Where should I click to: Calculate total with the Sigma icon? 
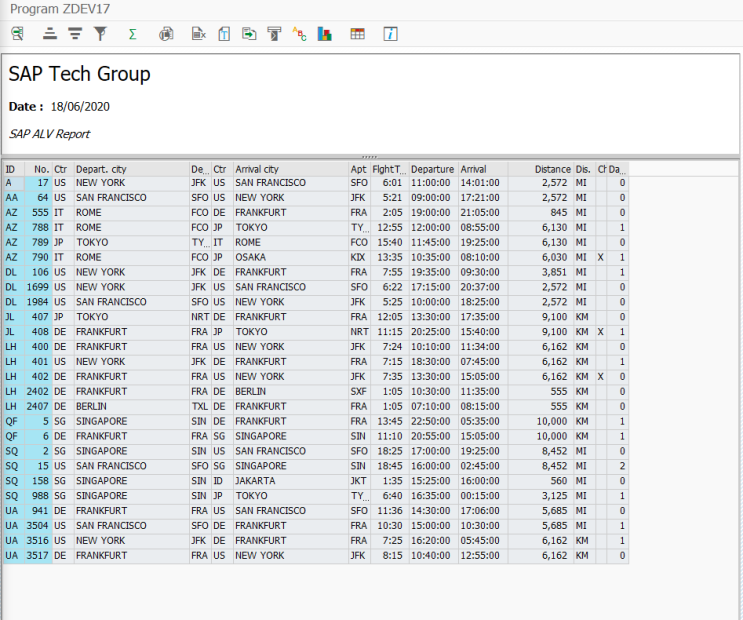point(133,34)
